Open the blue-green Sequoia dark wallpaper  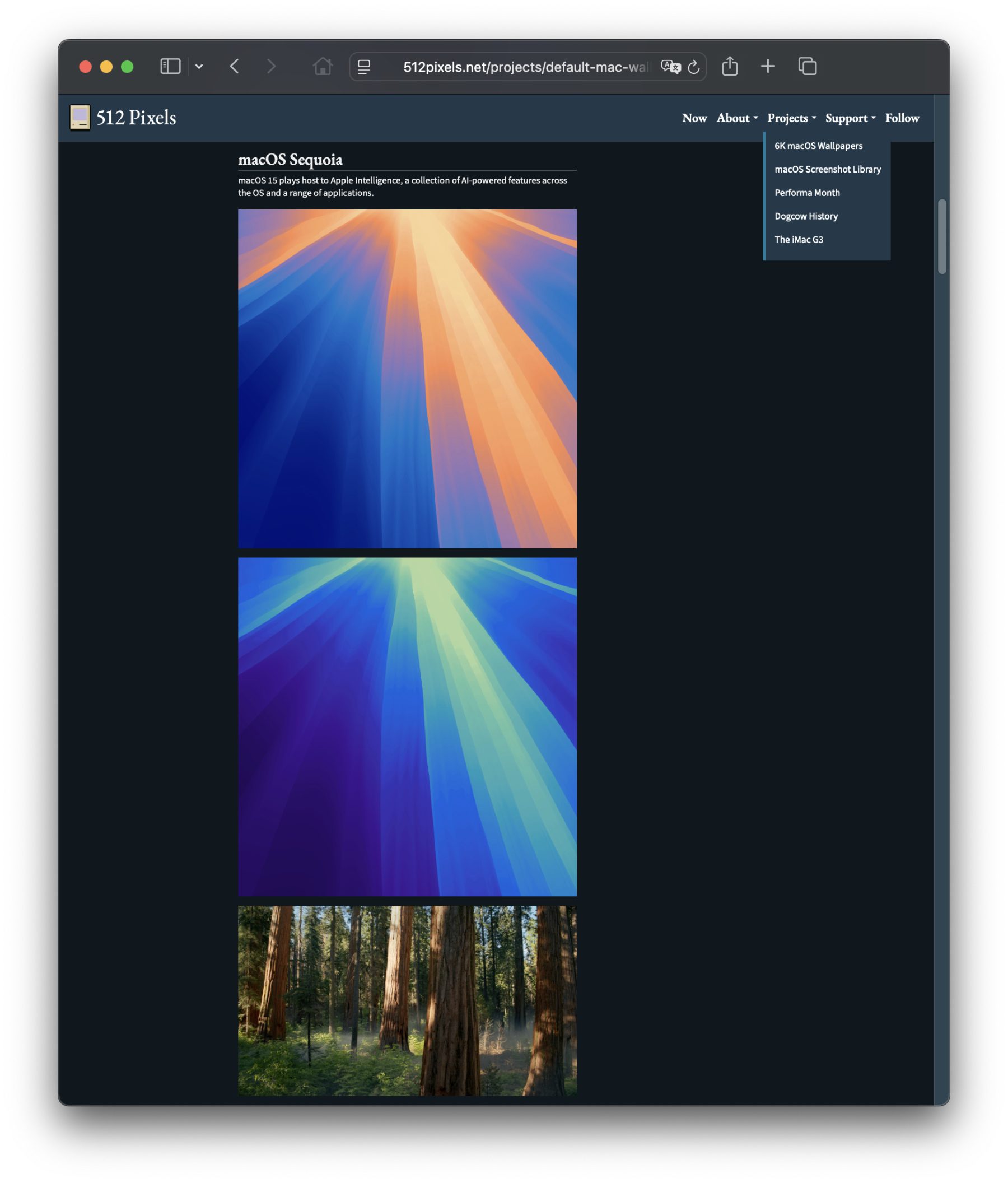point(407,727)
